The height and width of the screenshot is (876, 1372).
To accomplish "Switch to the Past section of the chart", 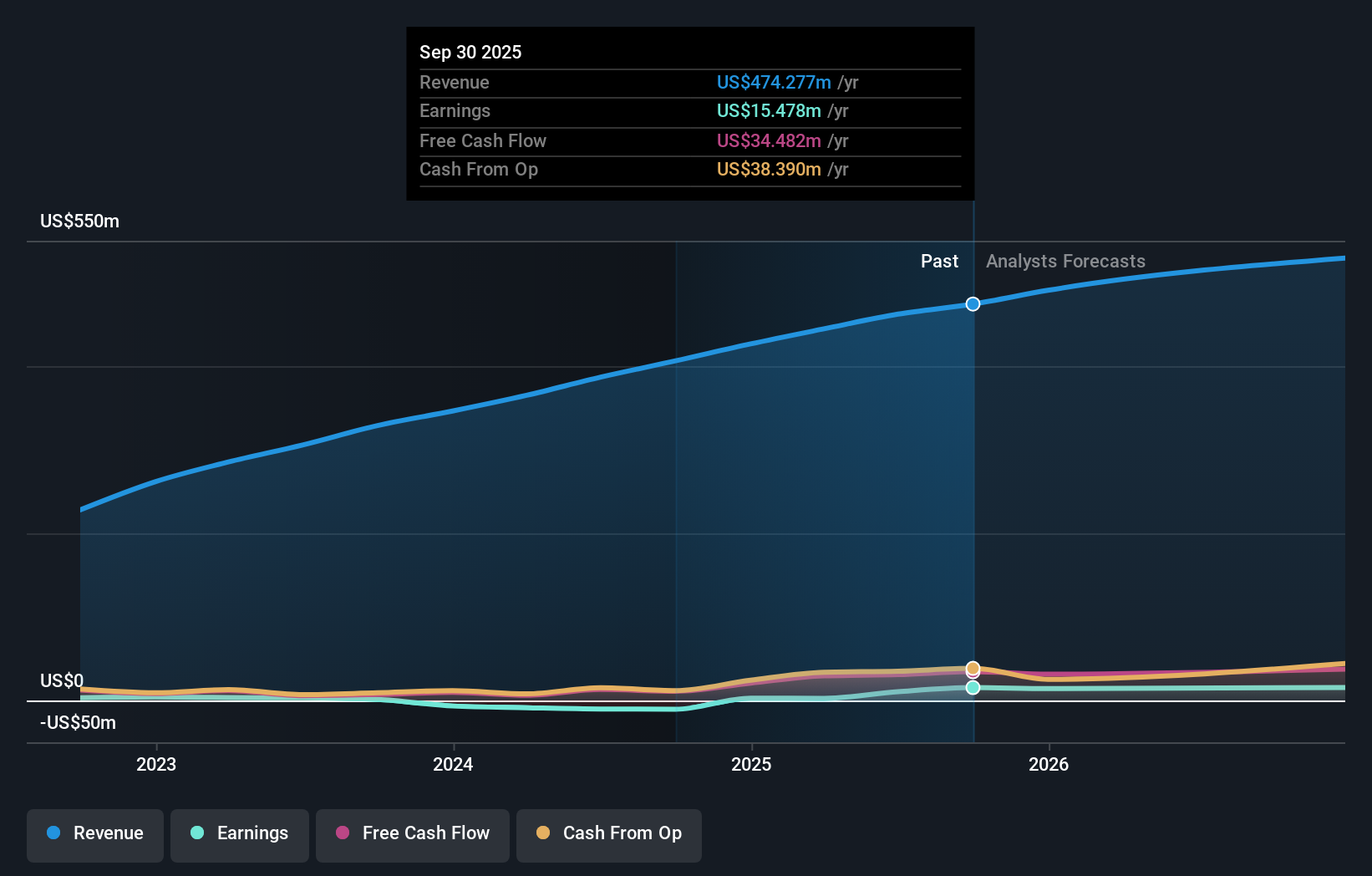I will (x=939, y=261).
